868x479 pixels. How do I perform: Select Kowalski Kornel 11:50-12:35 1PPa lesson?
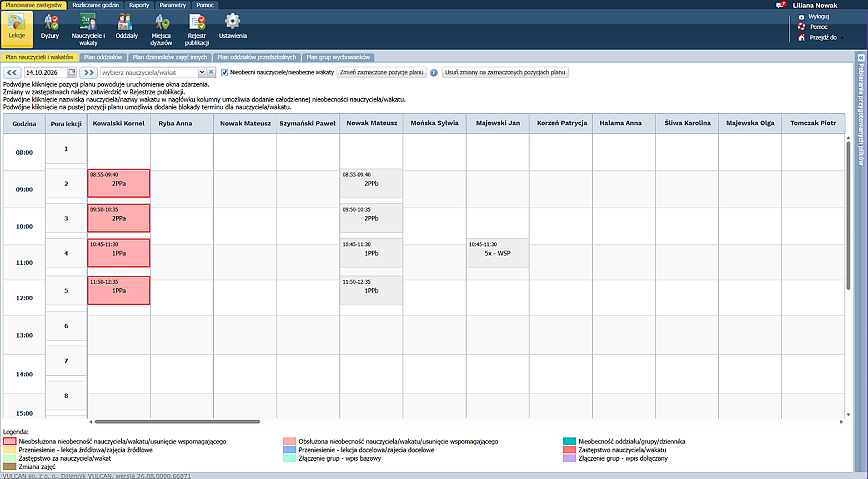(118, 290)
